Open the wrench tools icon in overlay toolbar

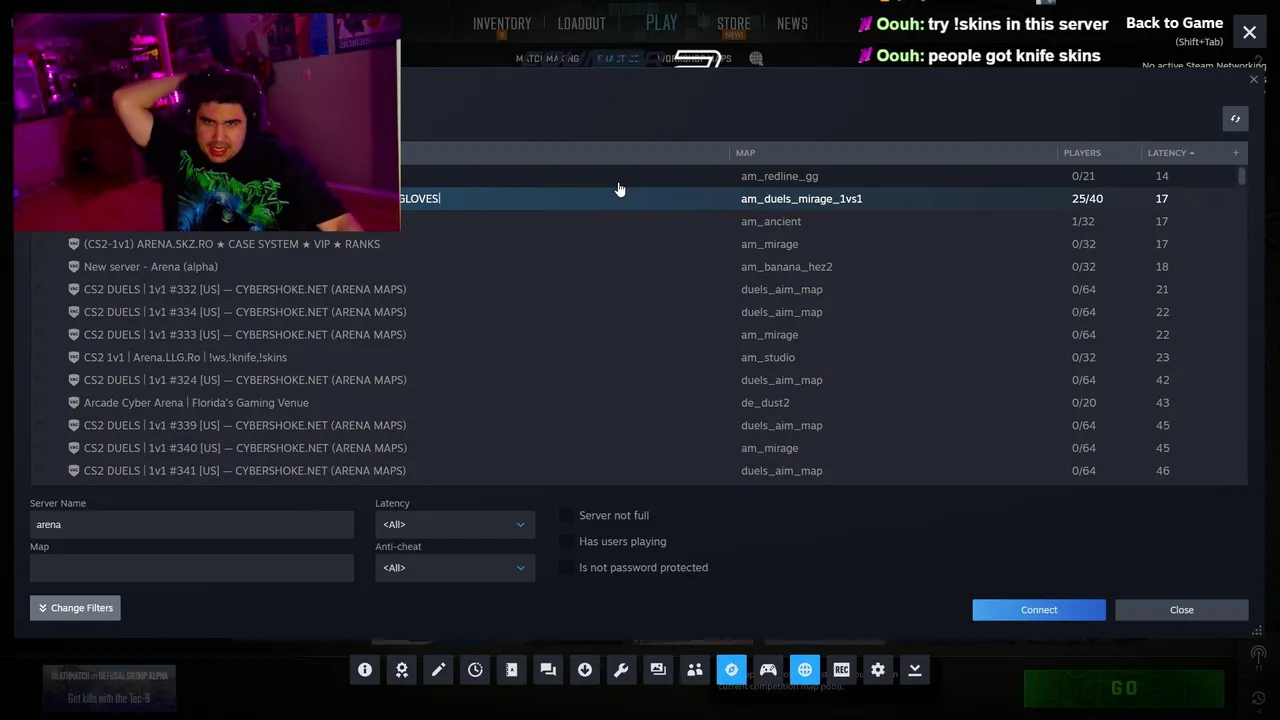coord(621,670)
